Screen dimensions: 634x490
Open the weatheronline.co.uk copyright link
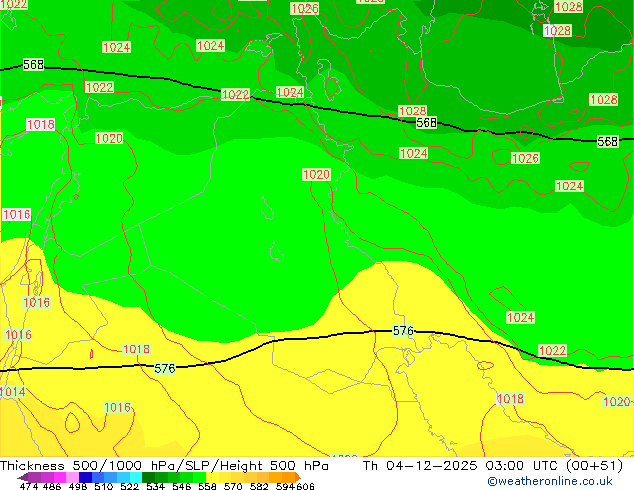click(x=550, y=481)
